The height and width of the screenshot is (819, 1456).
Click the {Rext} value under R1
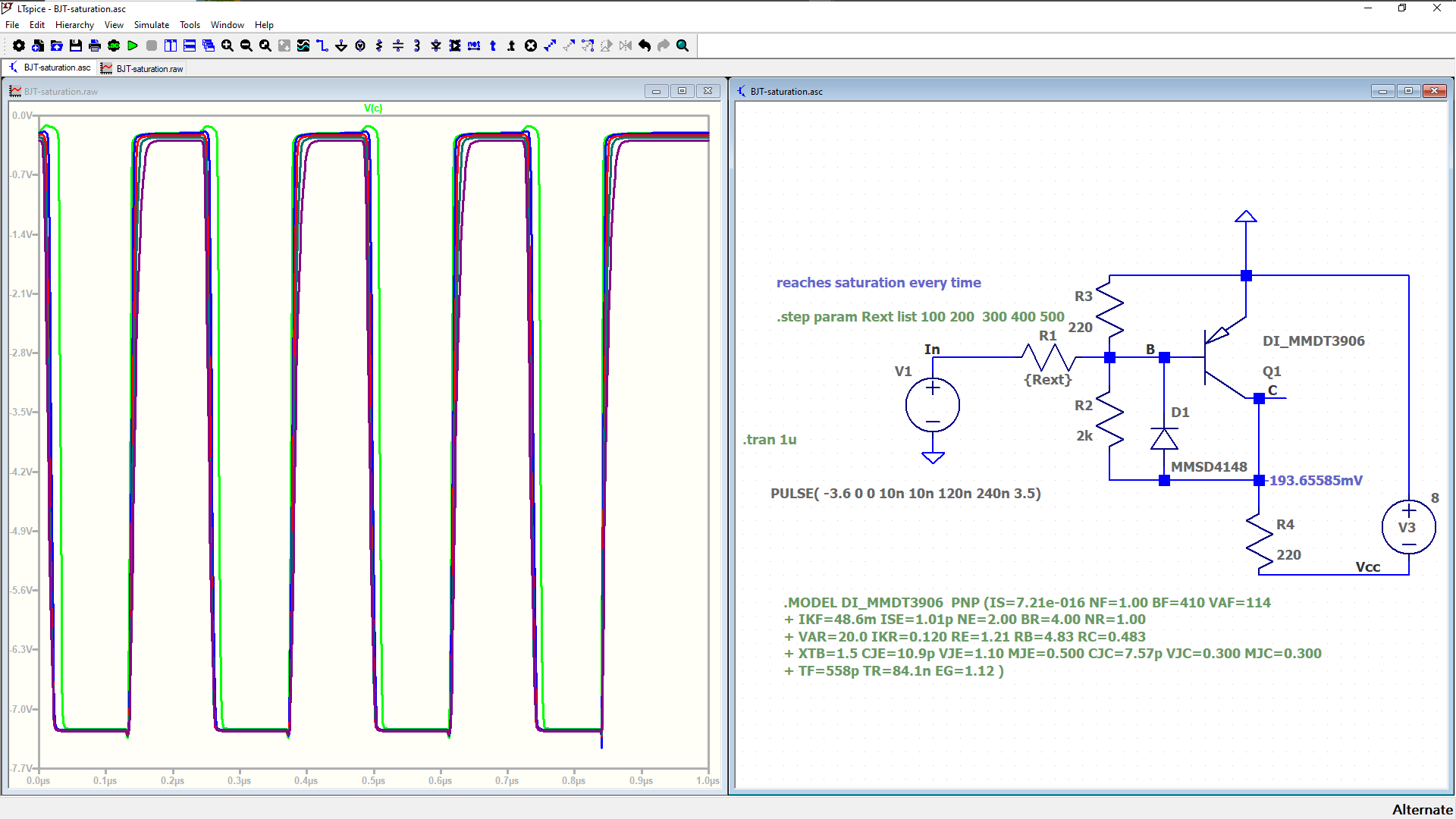(1048, 379)
